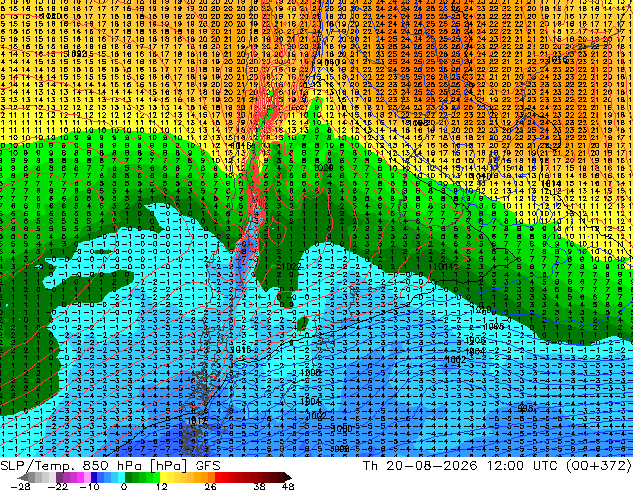This screenshot has width=634, height=490.
Task: Pick the gray arrow at legend cold end
Action: 23,477
